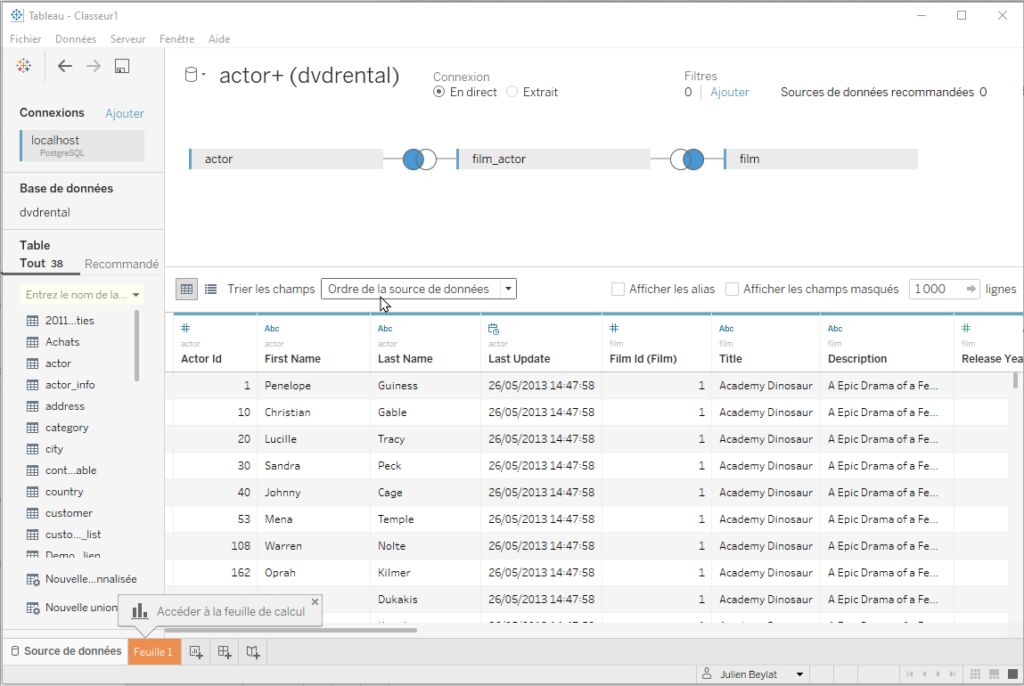1024x686 pixels.
Task: Apply row count with the arrow button
Action: 971,289
